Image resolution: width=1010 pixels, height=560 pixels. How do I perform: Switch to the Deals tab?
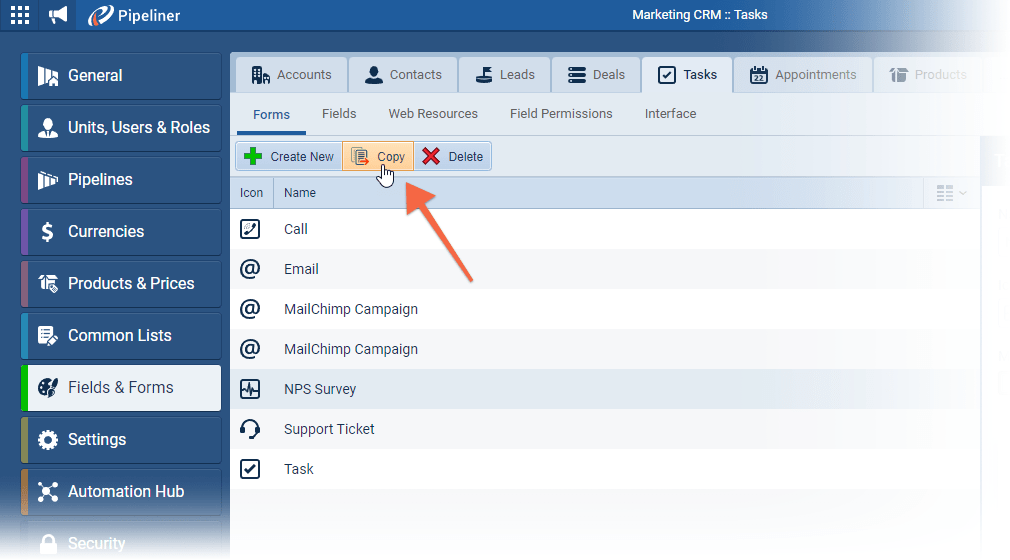click(x=596, y=75)
